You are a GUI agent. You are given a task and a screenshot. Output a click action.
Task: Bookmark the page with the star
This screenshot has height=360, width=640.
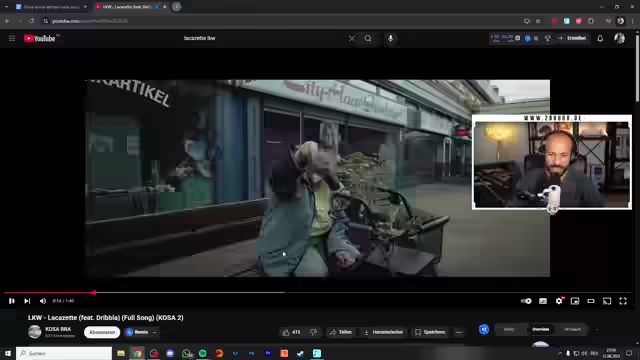tap(538, 21)
